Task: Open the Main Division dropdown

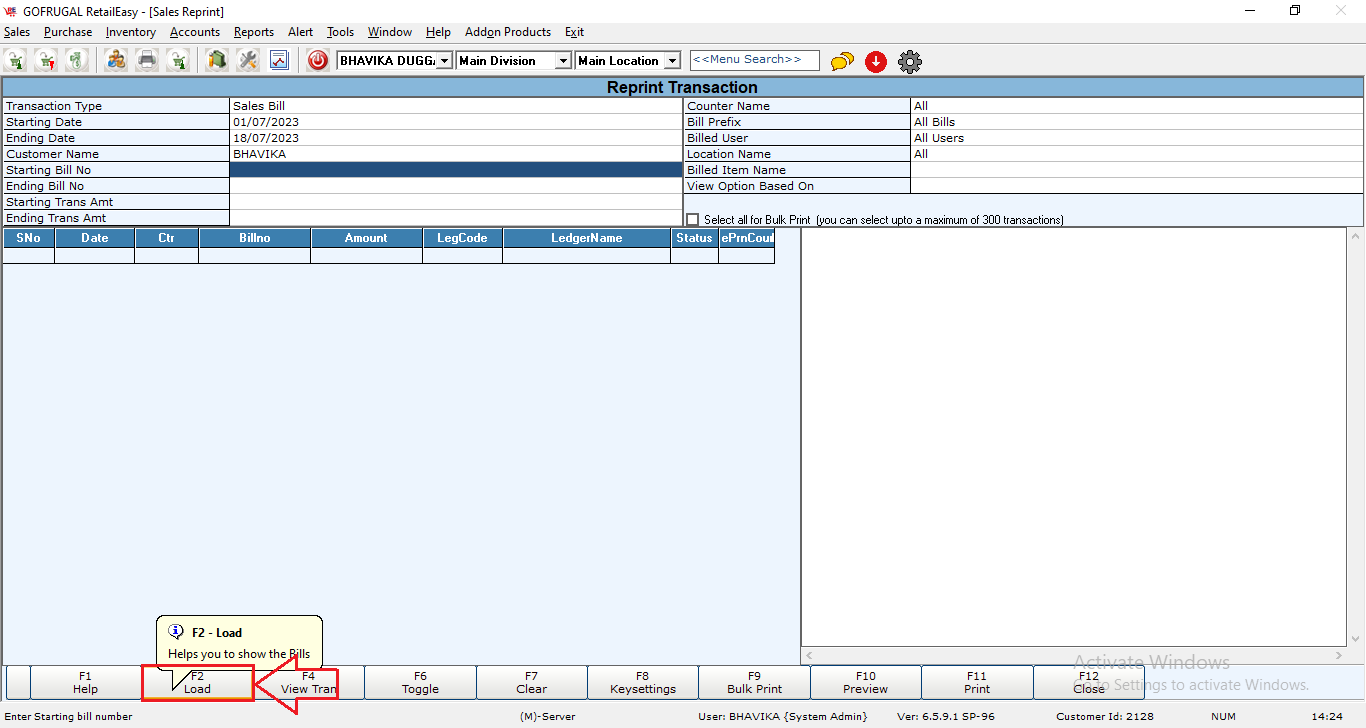Action: 563,61
